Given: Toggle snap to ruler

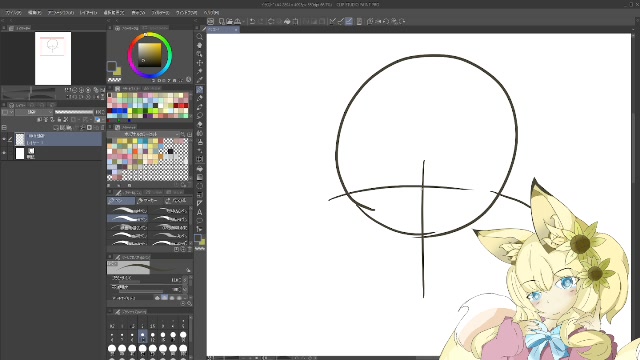Looking at the screenshot, I should [x=332, y=21].
